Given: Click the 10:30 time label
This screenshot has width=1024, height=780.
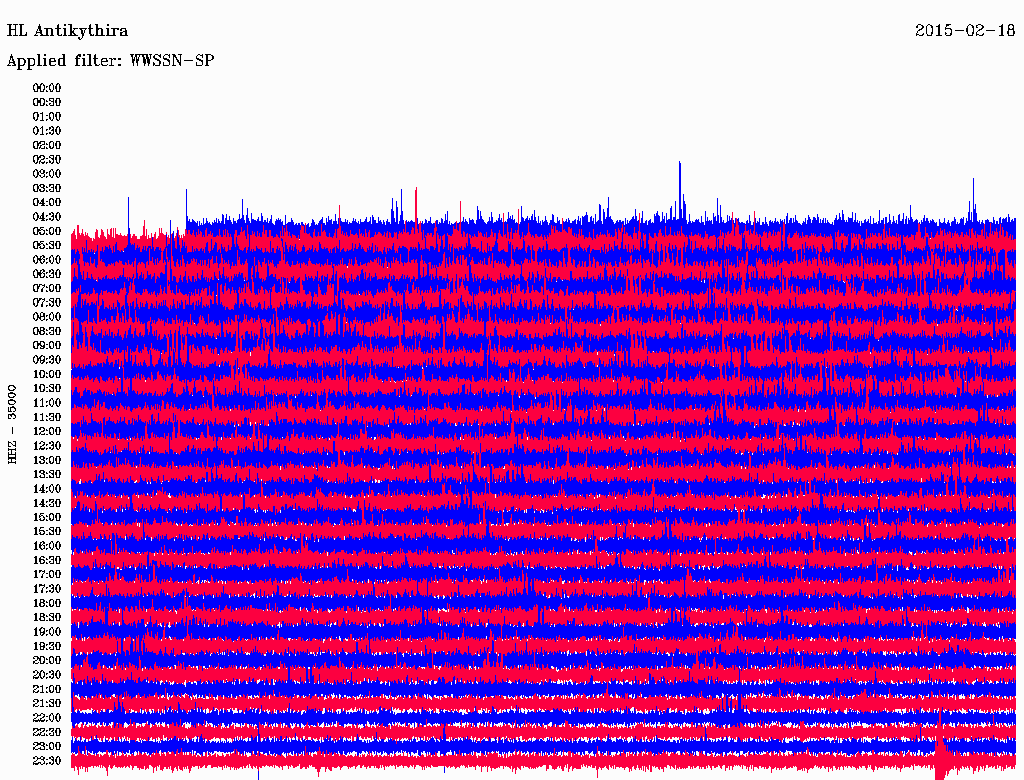Looking at the screenshot, I should coord(47,389).
